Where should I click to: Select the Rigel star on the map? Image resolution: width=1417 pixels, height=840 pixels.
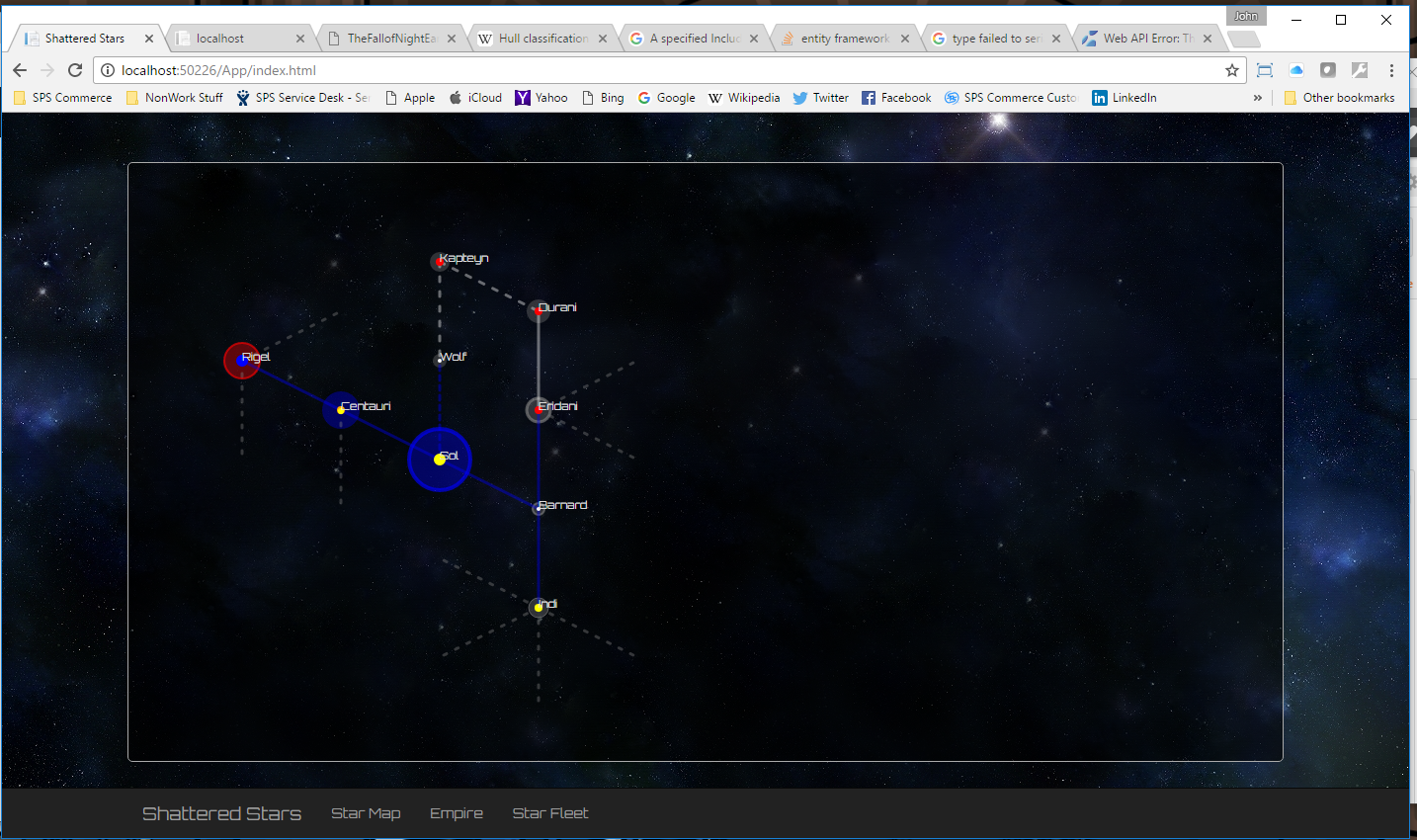(x=242, y=361)
